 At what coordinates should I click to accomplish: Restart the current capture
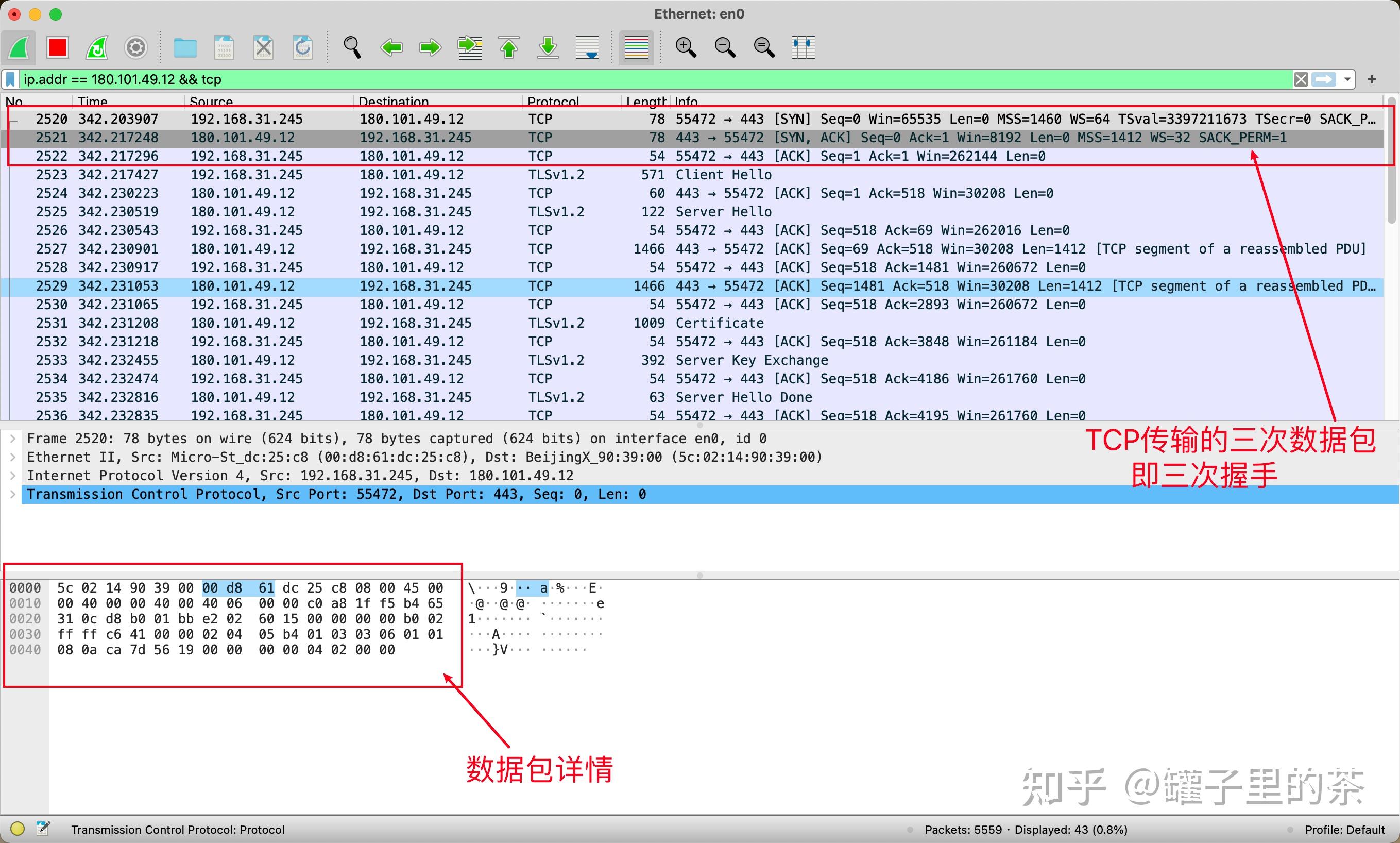(96, 47)
